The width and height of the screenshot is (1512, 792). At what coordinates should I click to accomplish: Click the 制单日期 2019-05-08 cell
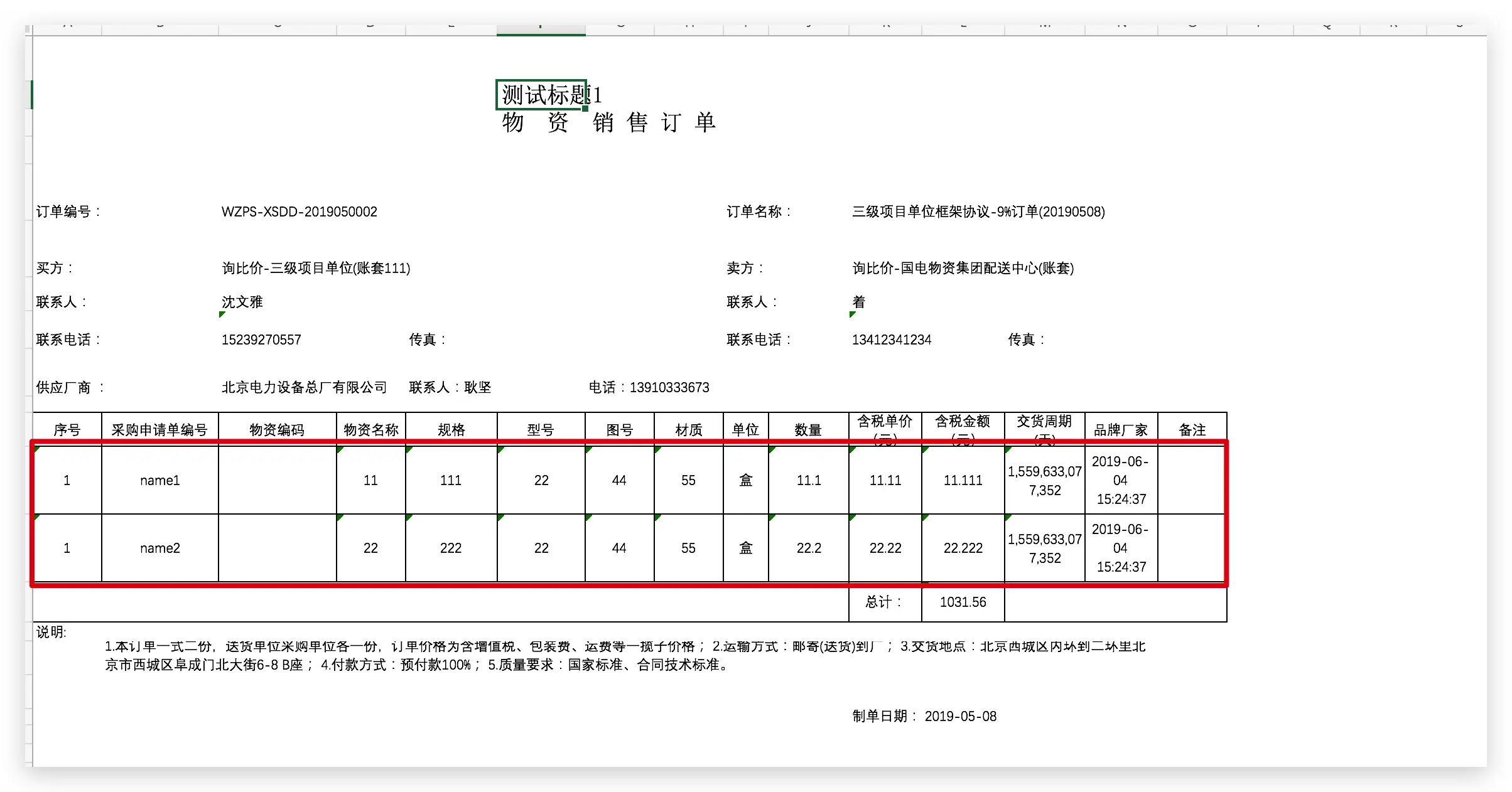924,716
